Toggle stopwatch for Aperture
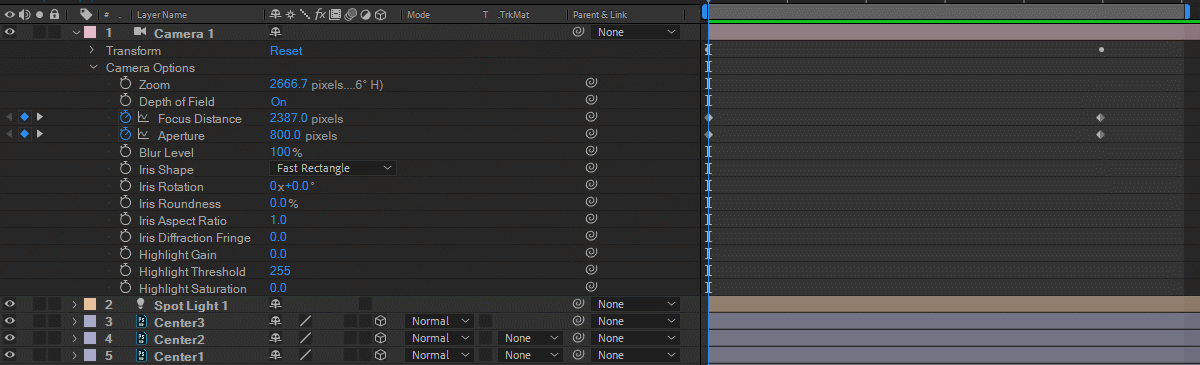 (x=126, y=135)
